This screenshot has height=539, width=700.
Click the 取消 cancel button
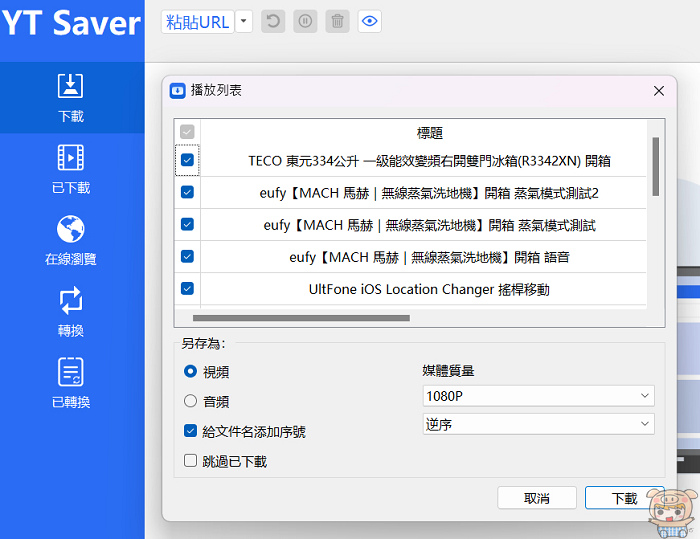(536, 498)
